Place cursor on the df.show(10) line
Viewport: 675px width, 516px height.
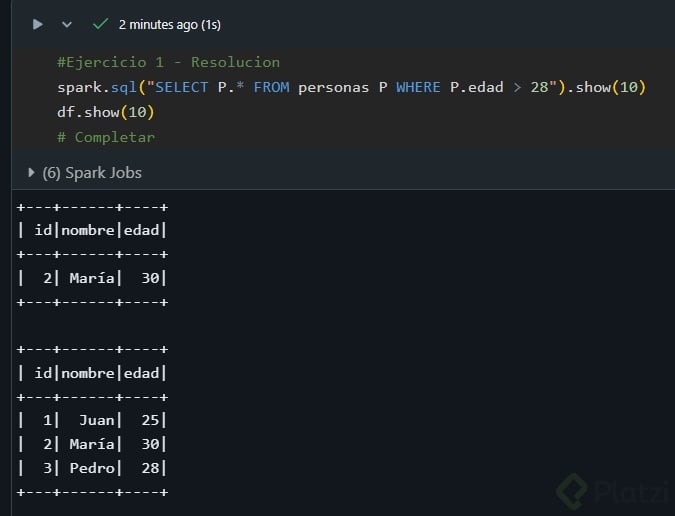(106, 112)
